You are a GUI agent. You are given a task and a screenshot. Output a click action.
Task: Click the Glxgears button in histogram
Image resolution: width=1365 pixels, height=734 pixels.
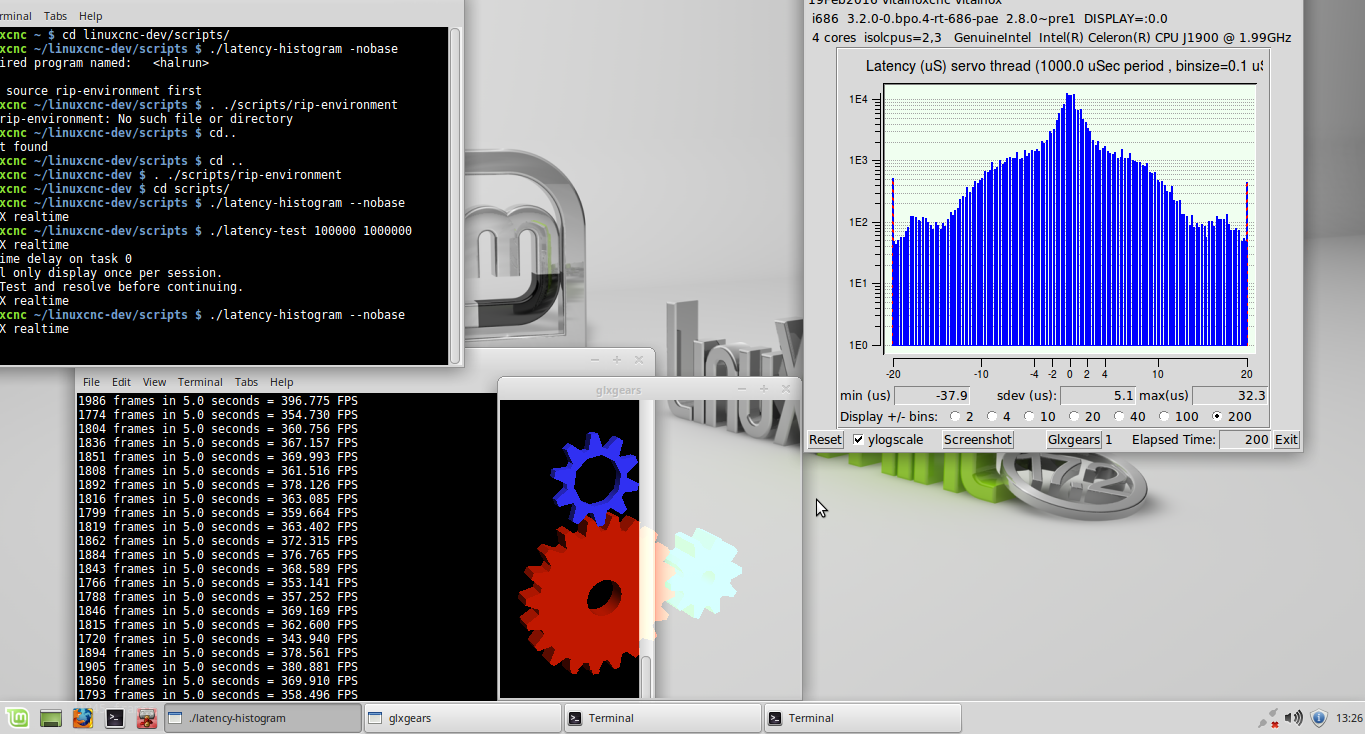click(1074, 440)
